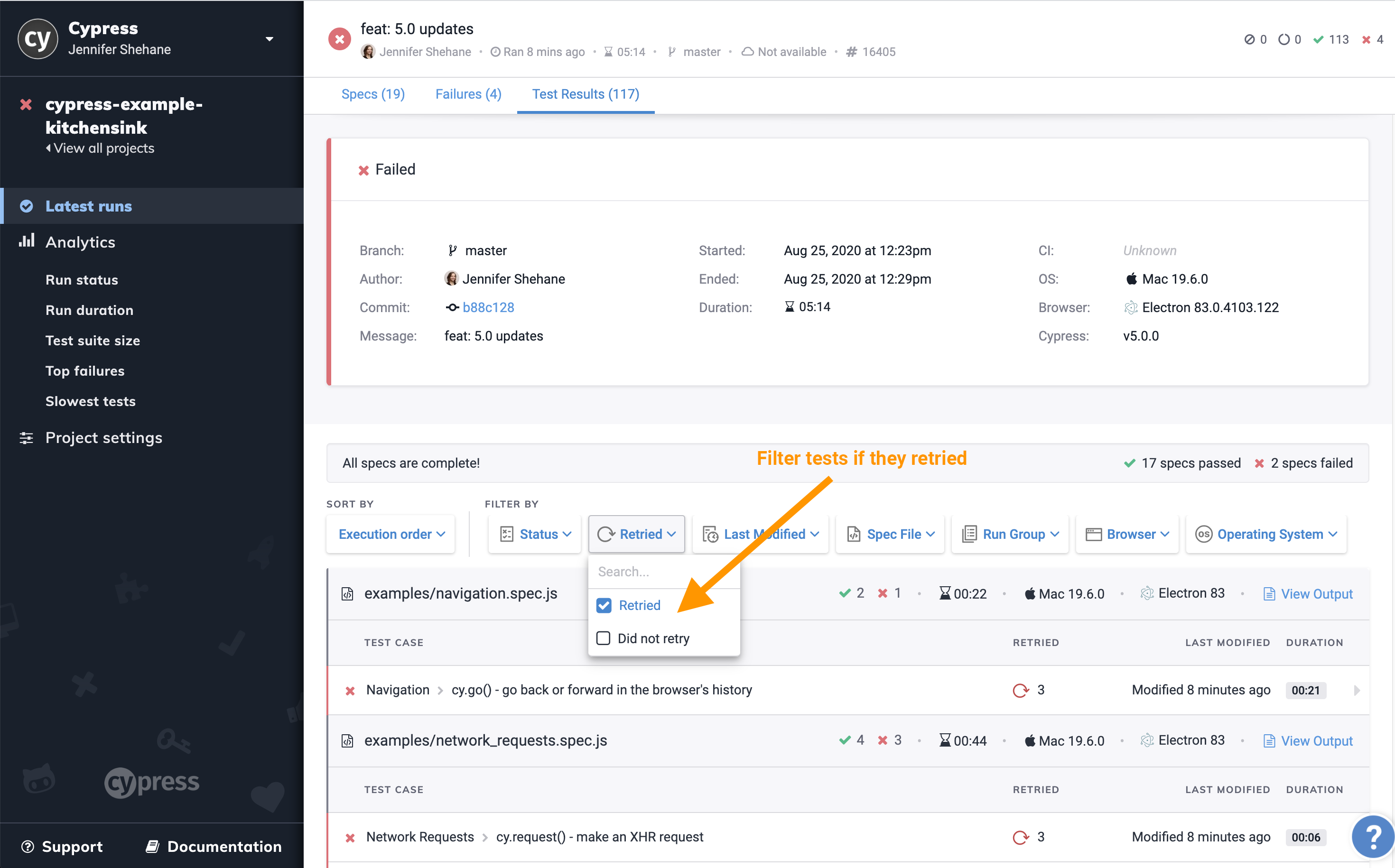Screen dimensions: 1395x868
Task: Check the Did not retry option
Action: [604, 638]
